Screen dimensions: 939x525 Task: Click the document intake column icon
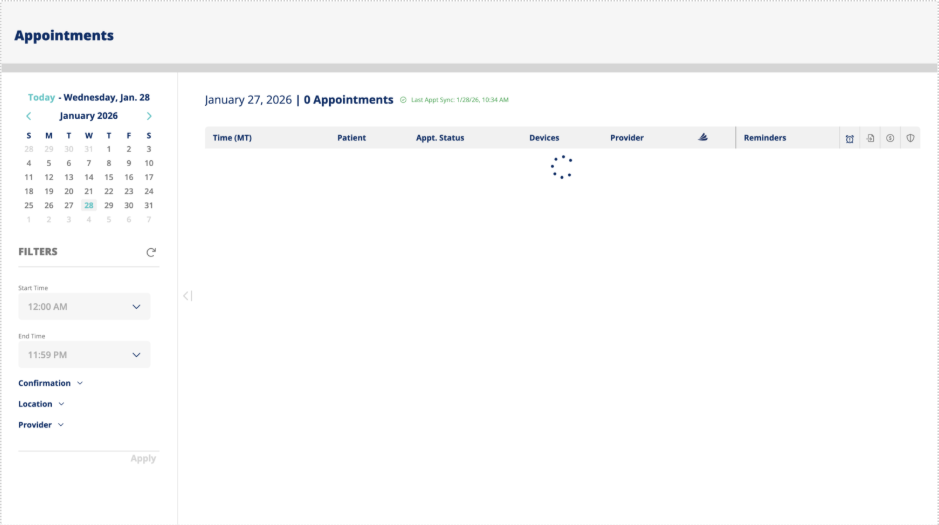870,138
